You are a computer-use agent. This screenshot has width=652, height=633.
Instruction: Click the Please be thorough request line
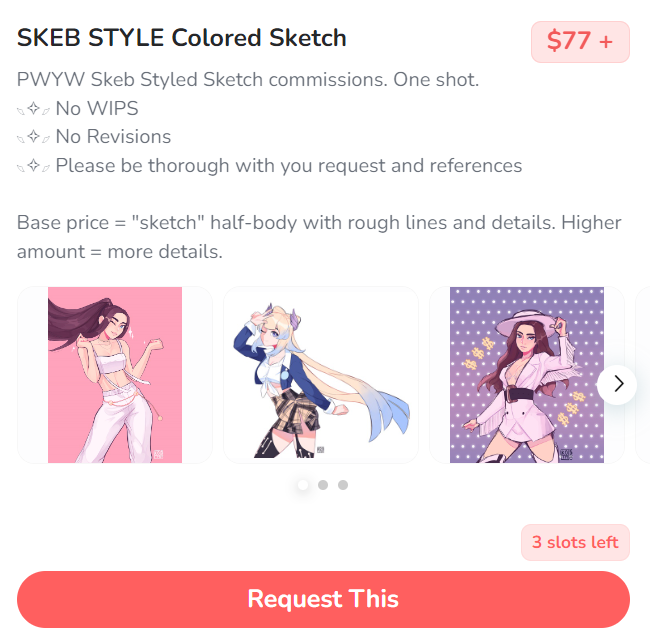pos(289,166)
